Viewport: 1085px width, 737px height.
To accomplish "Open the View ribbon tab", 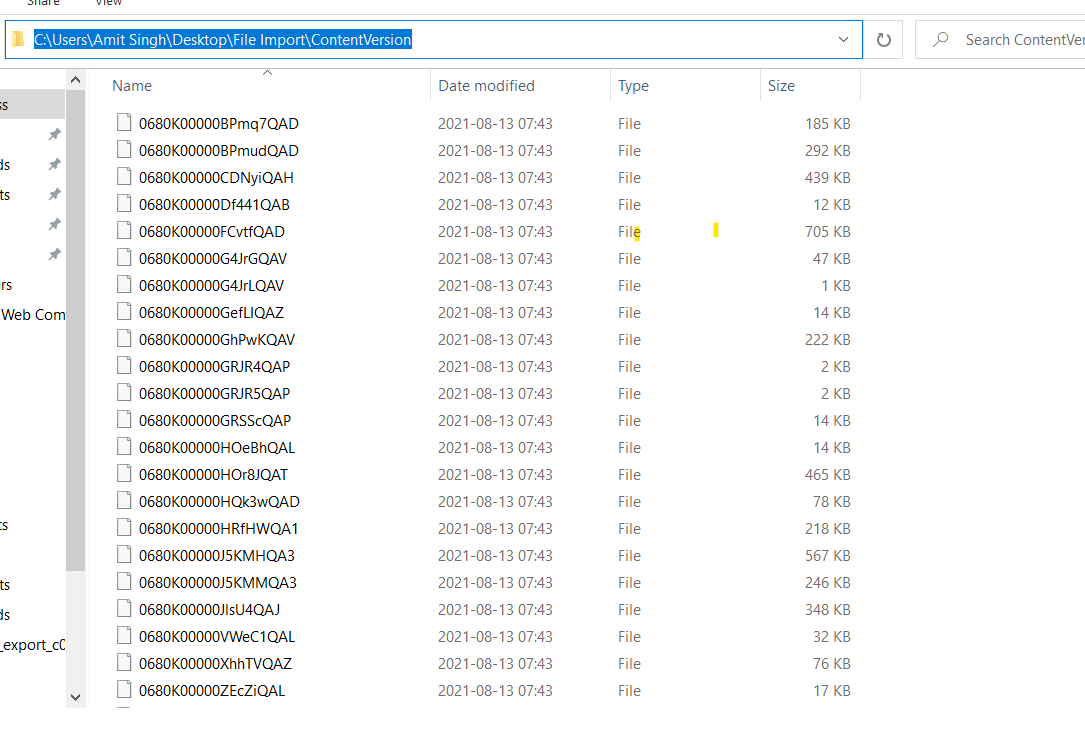I will click(x=108, y=5).
